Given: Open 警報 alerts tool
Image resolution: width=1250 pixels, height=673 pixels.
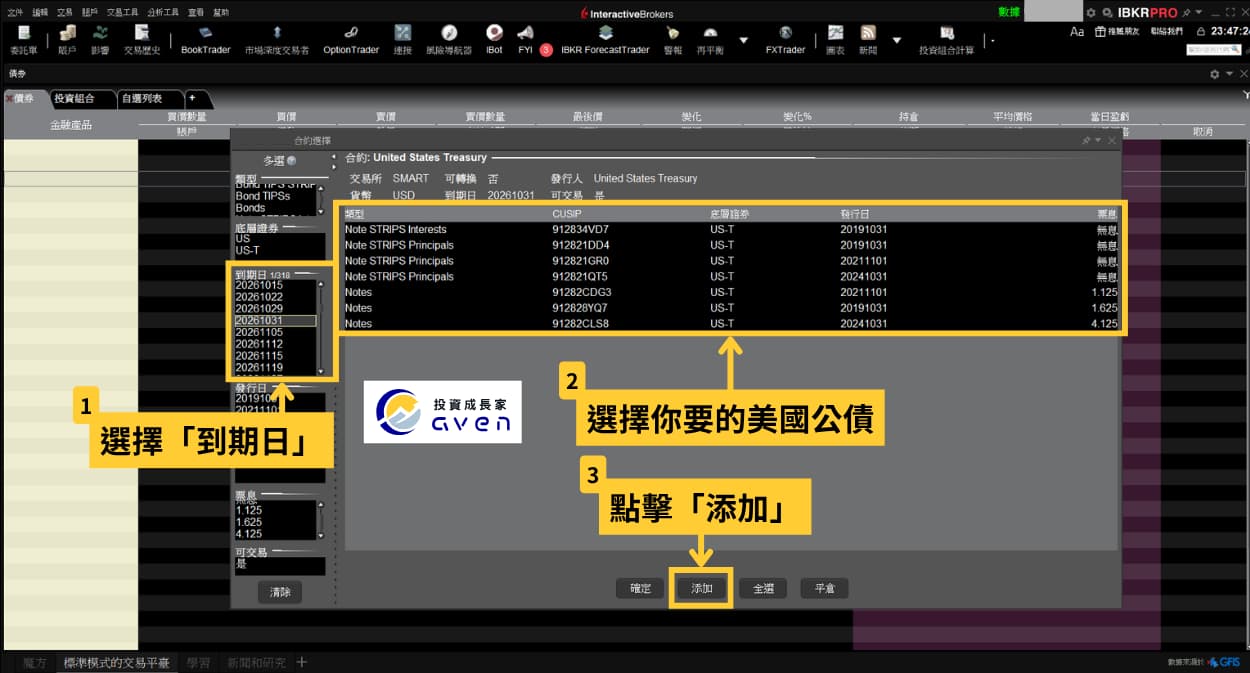Looking at the screenshot, I should point(673,40).
